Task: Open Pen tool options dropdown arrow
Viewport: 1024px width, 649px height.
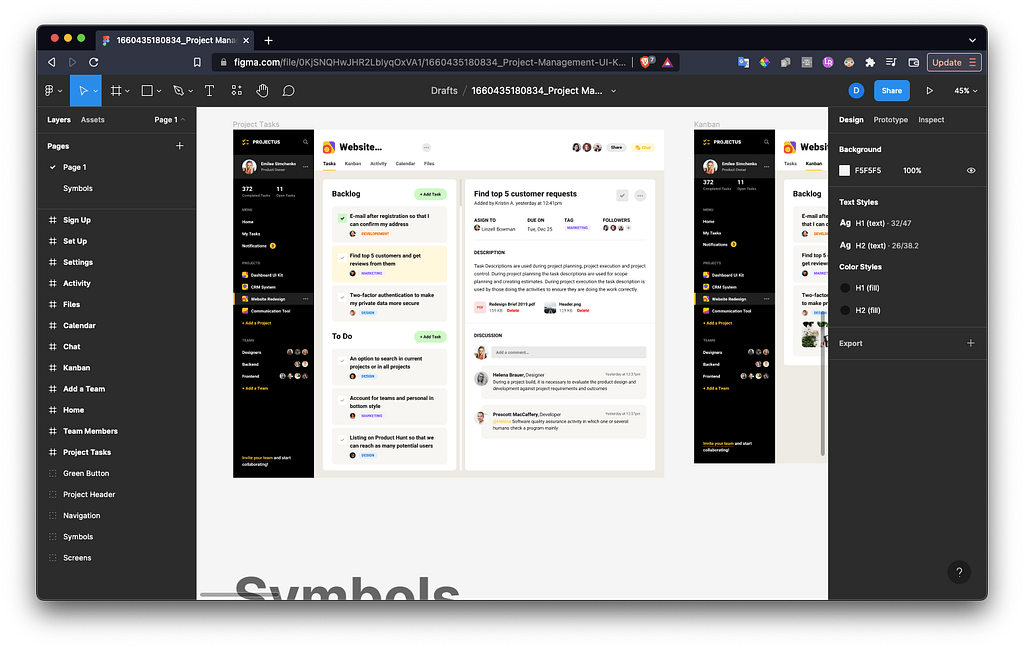Action: (x=190, y=91)
